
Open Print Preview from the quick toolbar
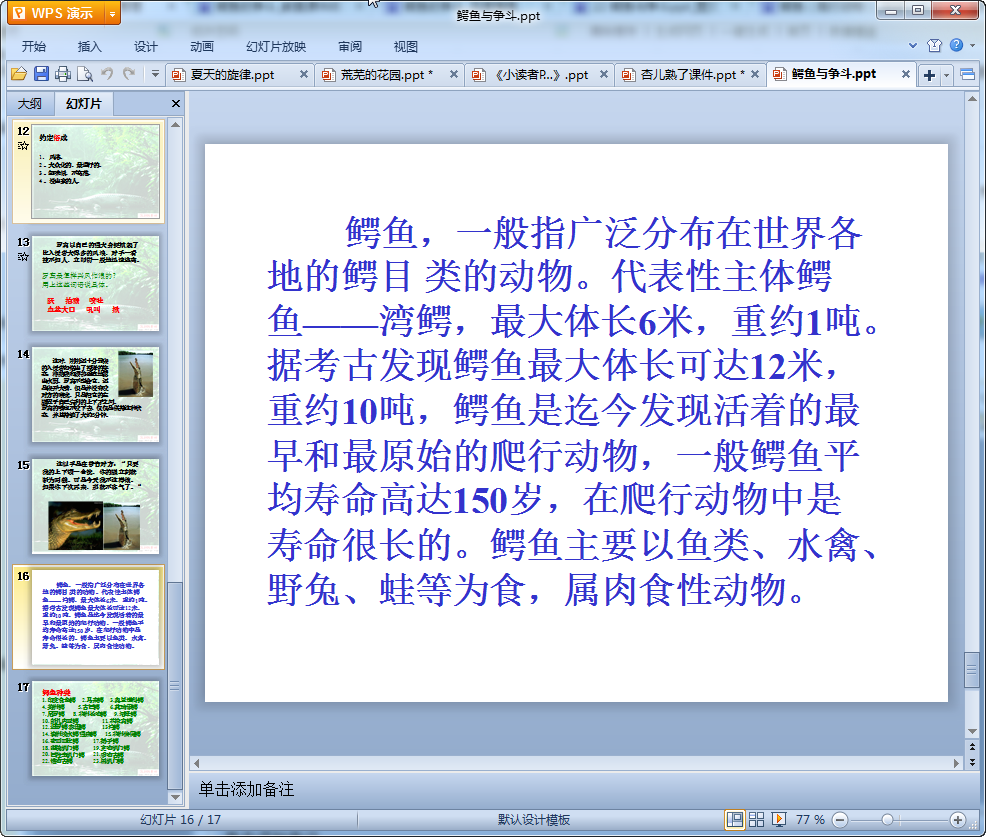pos(85,74)
